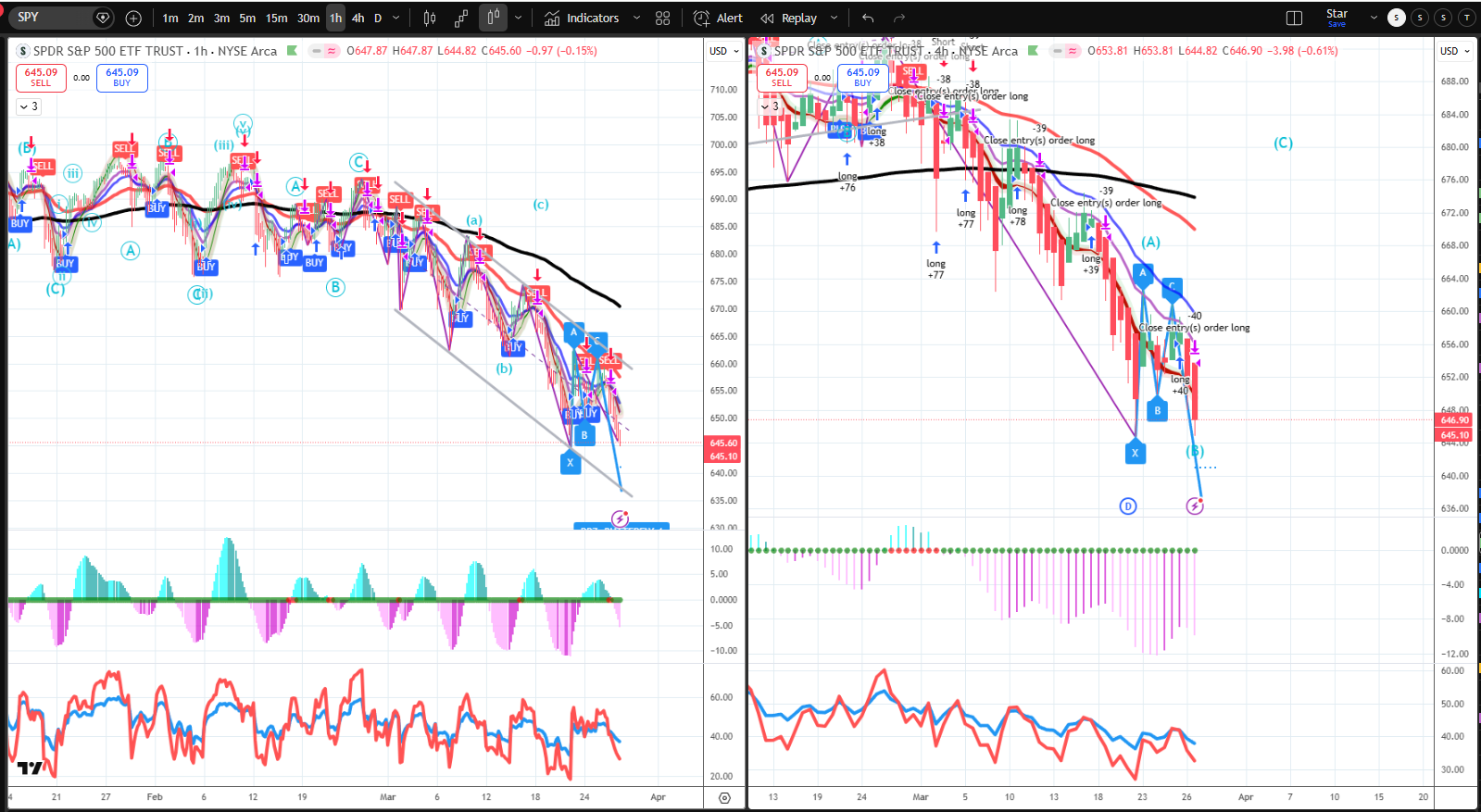Start bar Replay mode

pos(789,18)
